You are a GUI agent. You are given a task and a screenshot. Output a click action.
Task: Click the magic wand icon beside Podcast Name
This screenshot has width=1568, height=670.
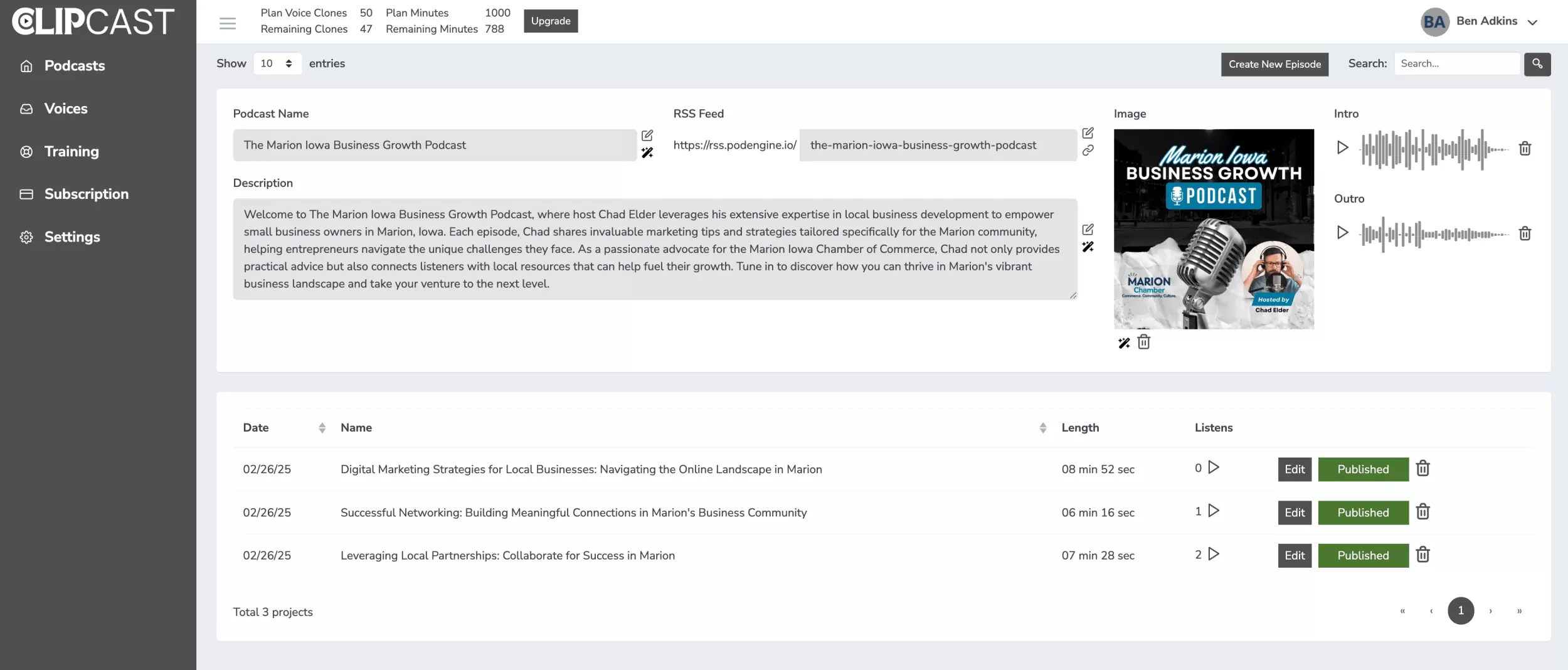647,153
